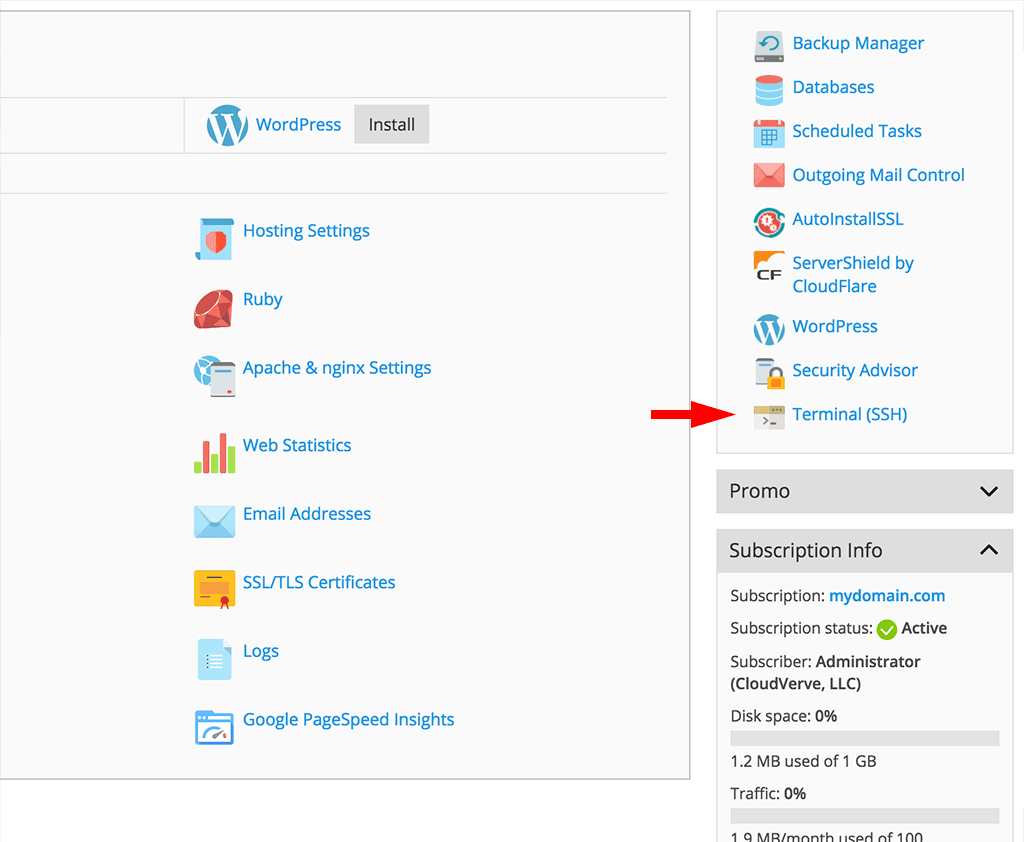Screen dimensions: 1024x842
Task: Select the 'Disk space: 0%' text
Action: pos(784,716)
